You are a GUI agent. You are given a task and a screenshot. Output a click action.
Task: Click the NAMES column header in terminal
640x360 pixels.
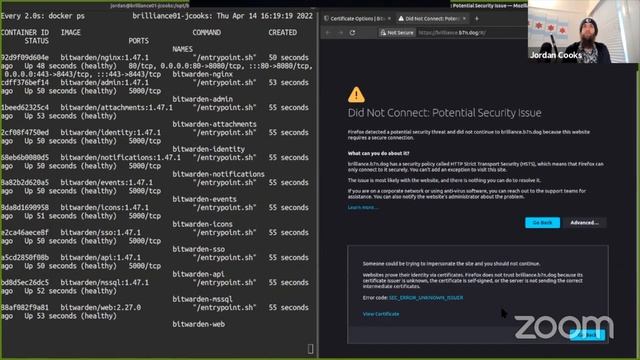tap(182, 49)
